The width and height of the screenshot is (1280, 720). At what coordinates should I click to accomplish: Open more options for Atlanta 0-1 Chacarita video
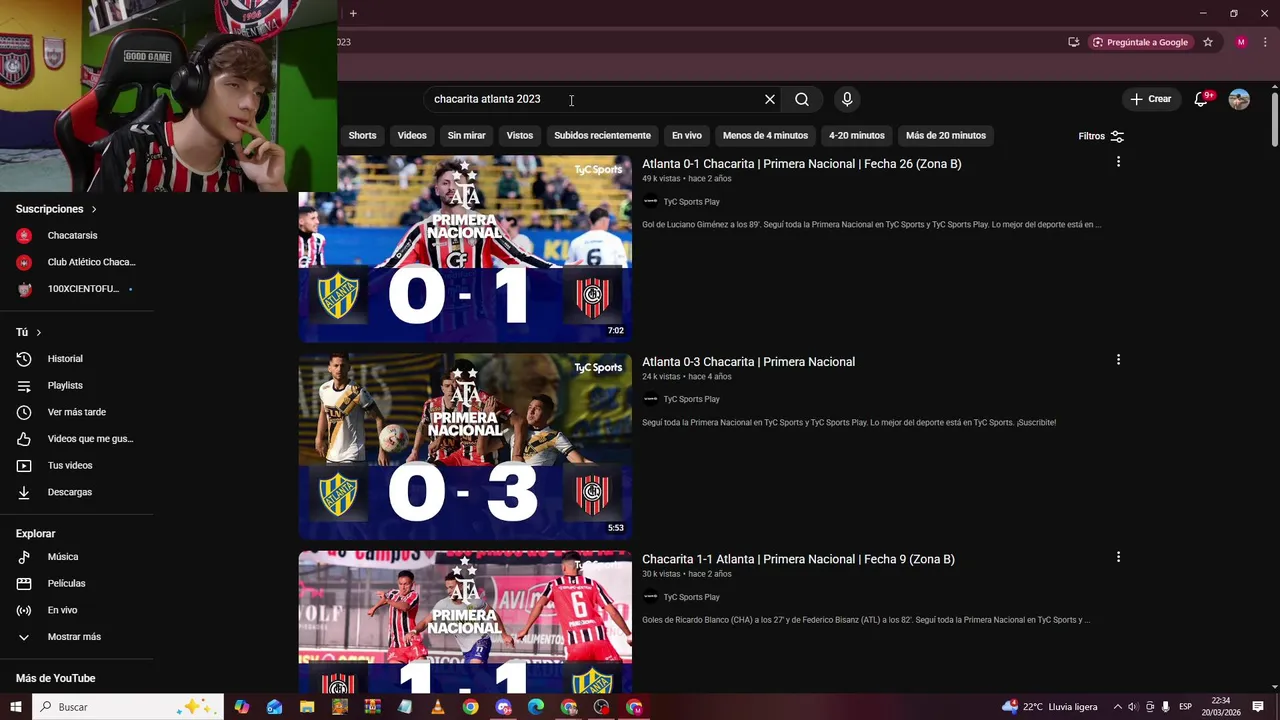[x=1118, y=162]
